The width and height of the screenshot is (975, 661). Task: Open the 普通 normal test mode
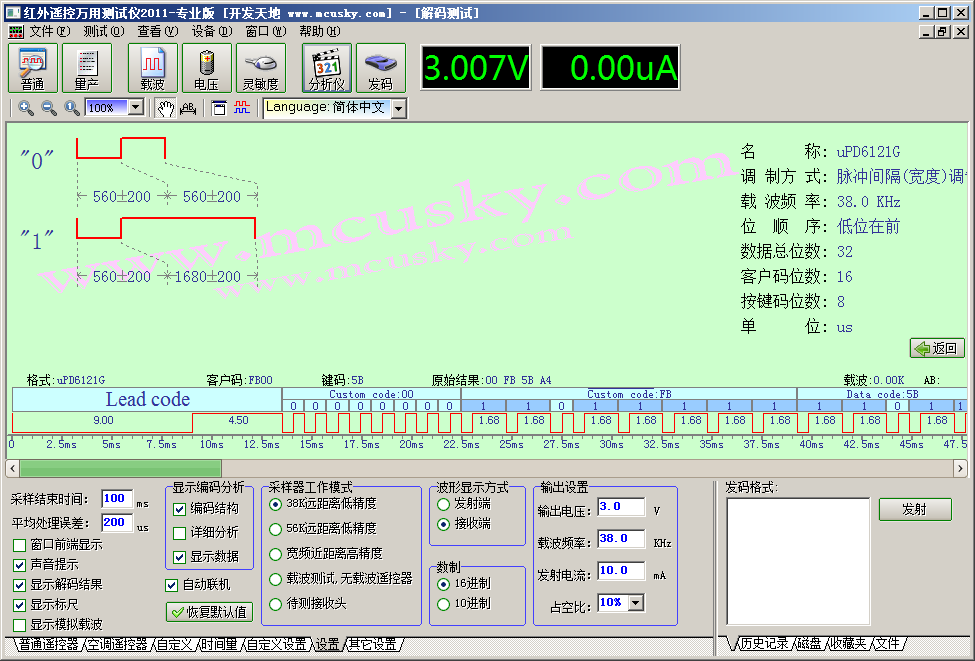(32, 68)
